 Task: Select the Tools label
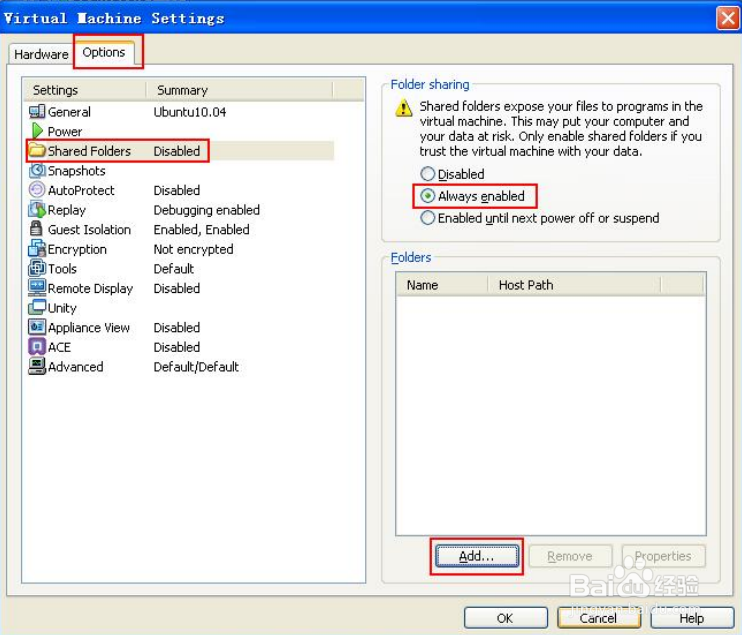[62, 269]
